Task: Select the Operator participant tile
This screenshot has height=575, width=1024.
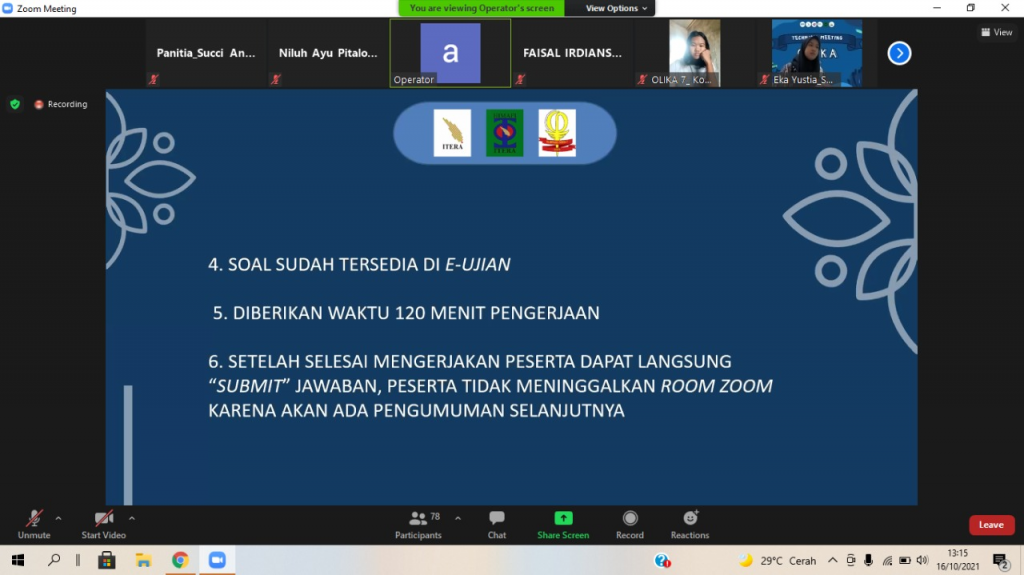Action: click(x=450, y=53)
